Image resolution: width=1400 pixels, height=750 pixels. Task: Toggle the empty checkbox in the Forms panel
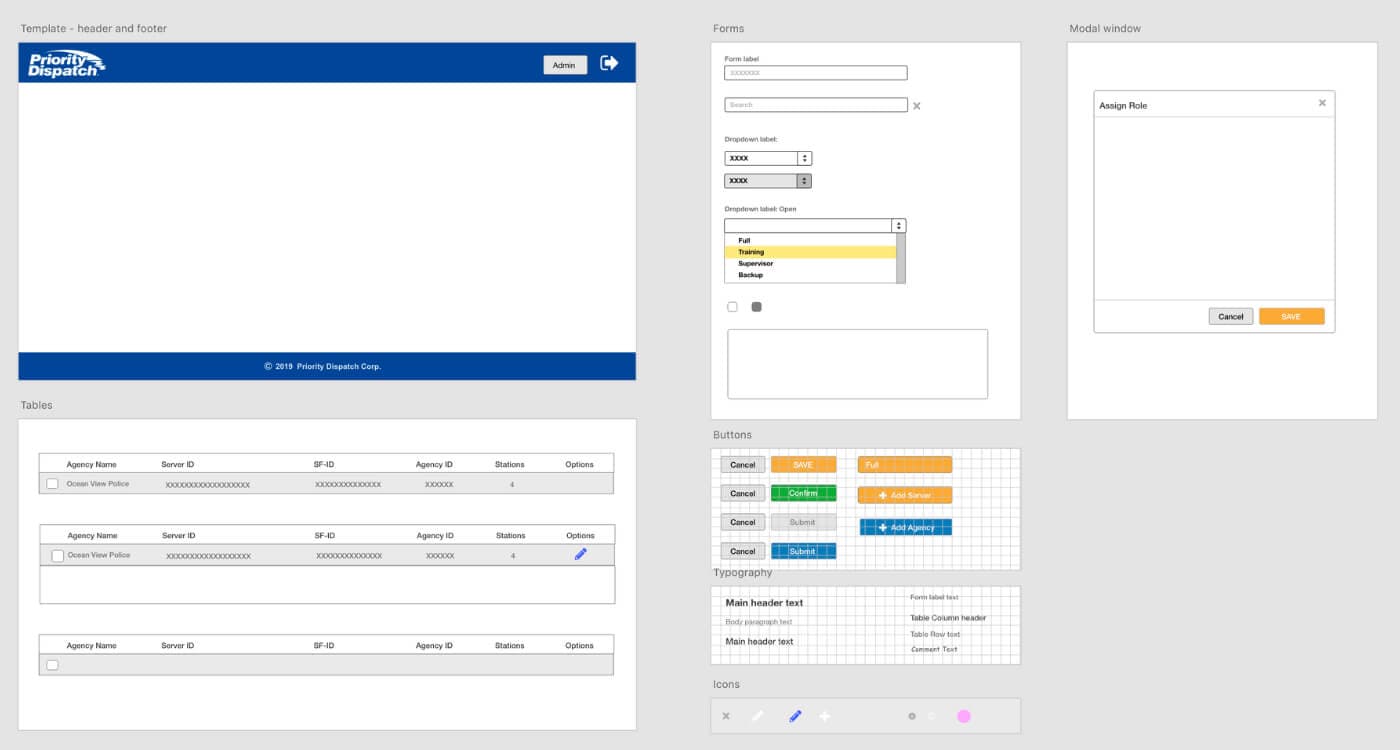click(x=731, y=306)
